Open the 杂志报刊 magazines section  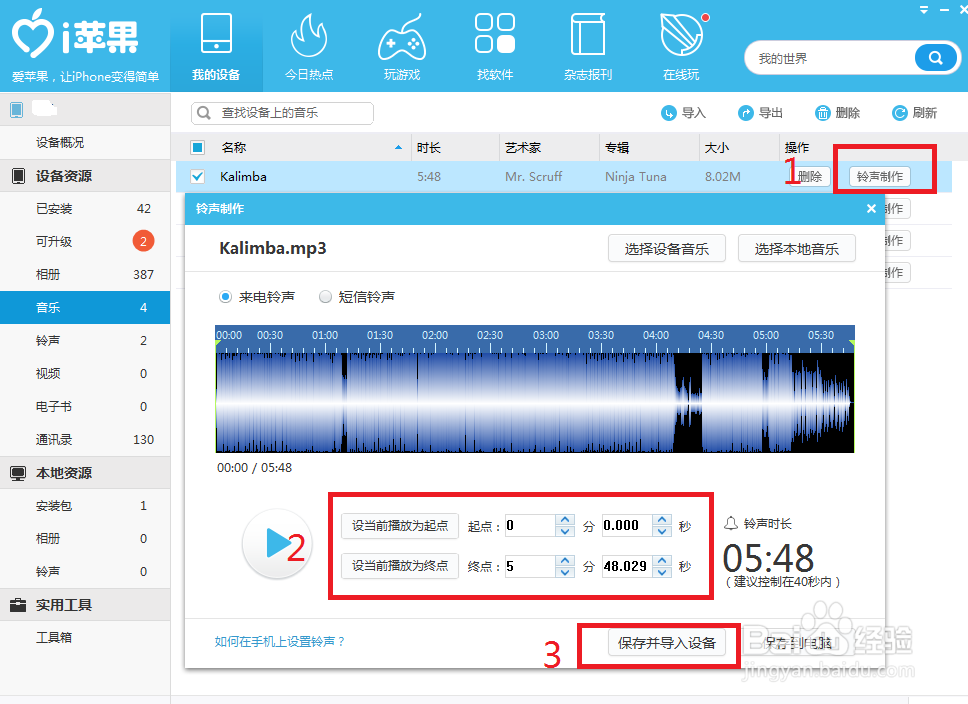click(588, 45)
